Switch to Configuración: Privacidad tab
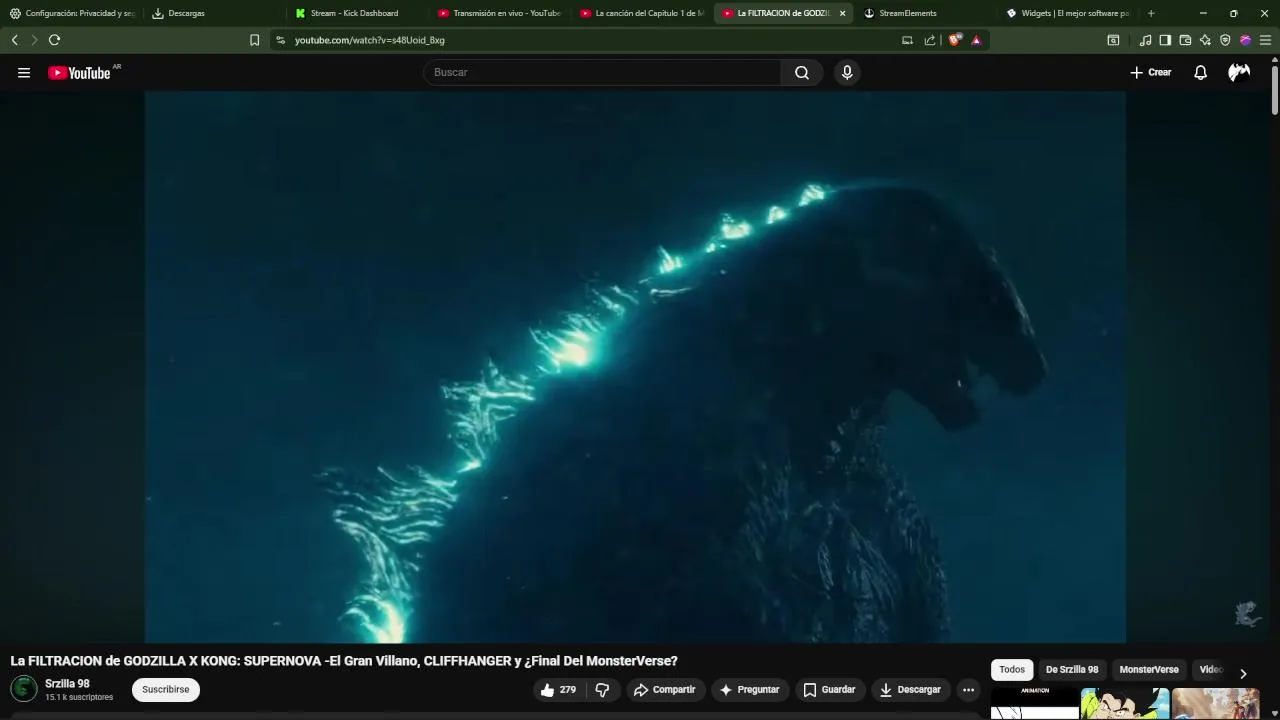 (72, 13)
